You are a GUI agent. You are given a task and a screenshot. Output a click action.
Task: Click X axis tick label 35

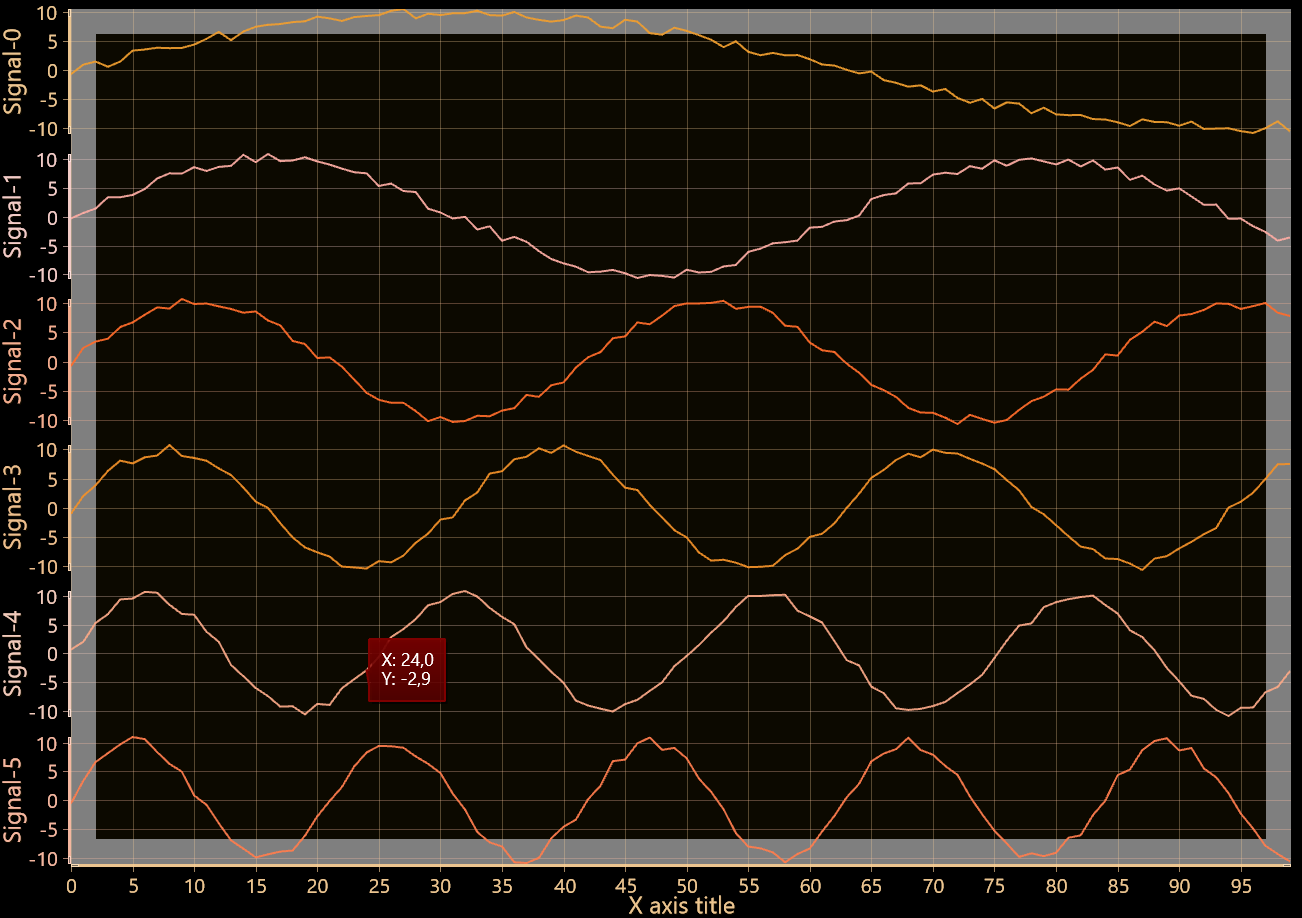pos(502,886)
